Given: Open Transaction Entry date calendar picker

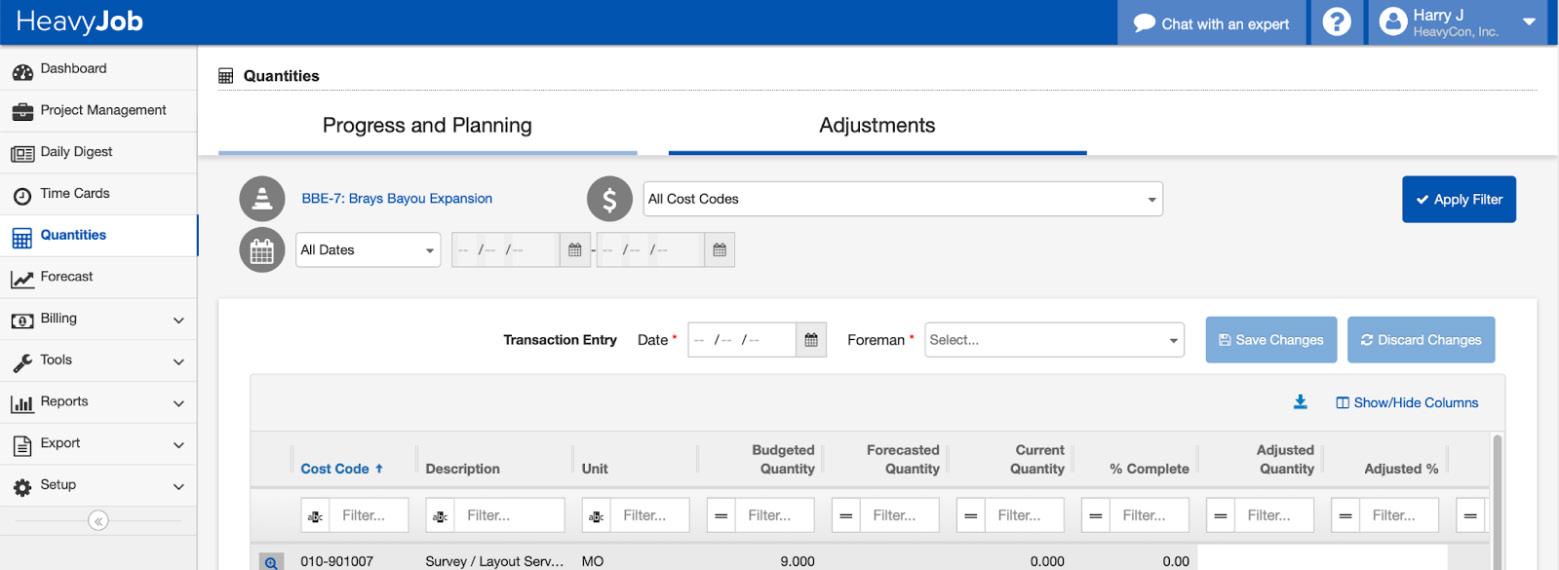Looking at the screenshot, I should (x=811, y=340).
